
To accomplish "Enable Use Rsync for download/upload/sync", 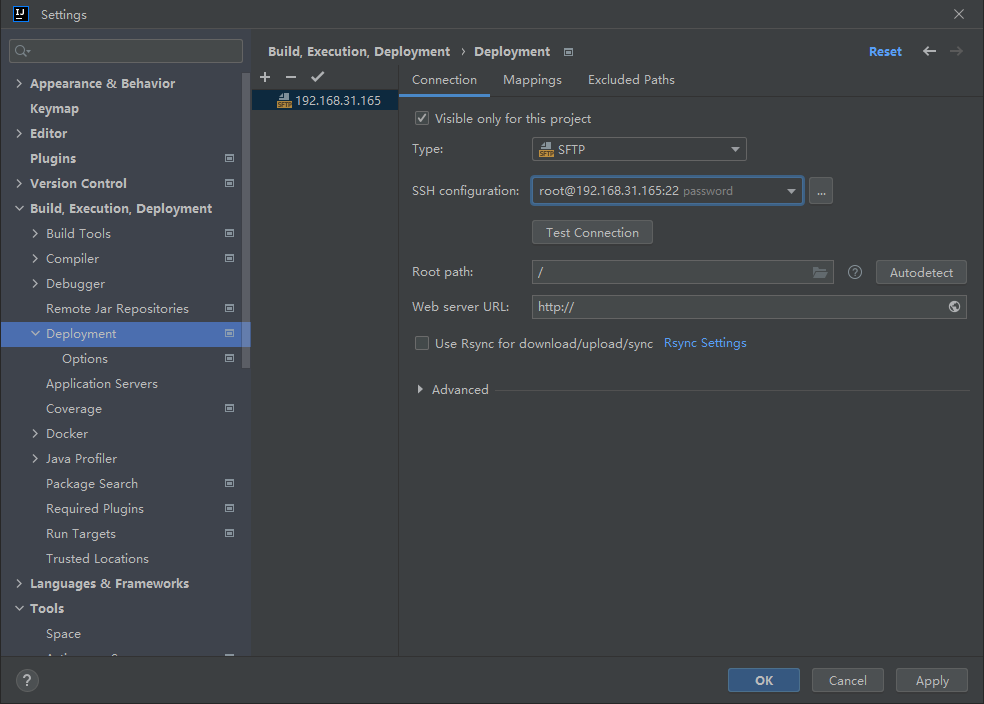I will click(x=422, y=344).
